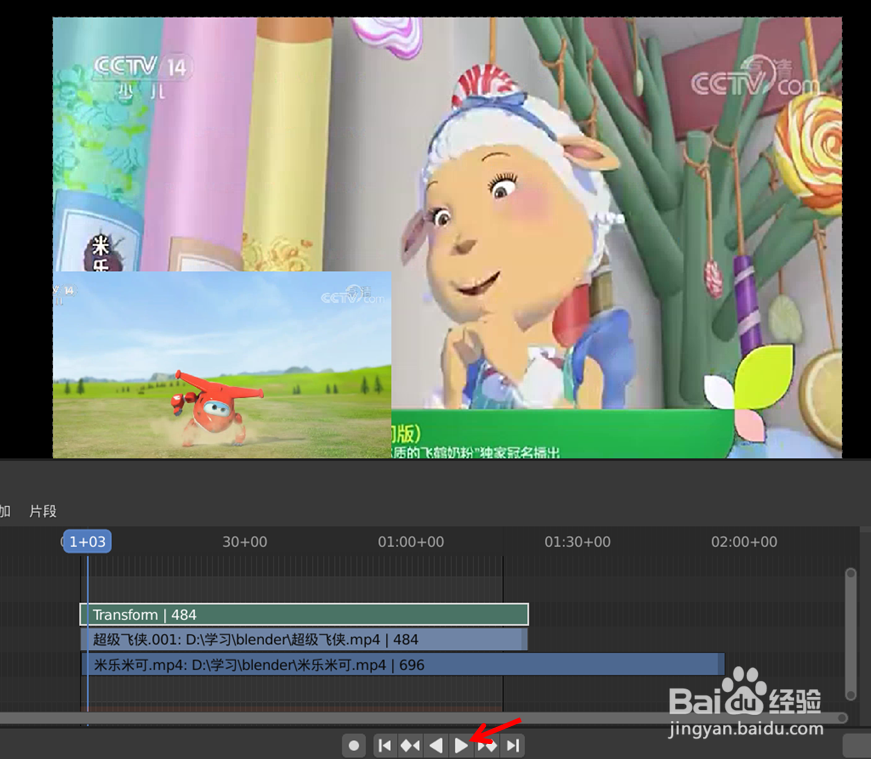Click the 1+03 playhead frame indicator
The width and height of the screenshot is (871, 759).
click(x=87, y=541)
